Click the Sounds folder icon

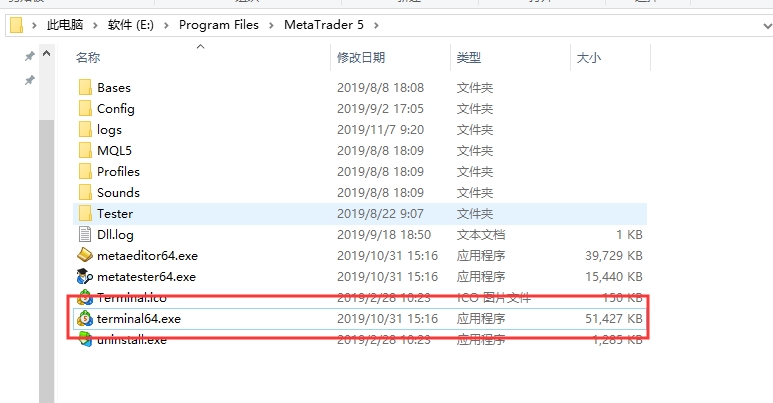tap(85, 192)
